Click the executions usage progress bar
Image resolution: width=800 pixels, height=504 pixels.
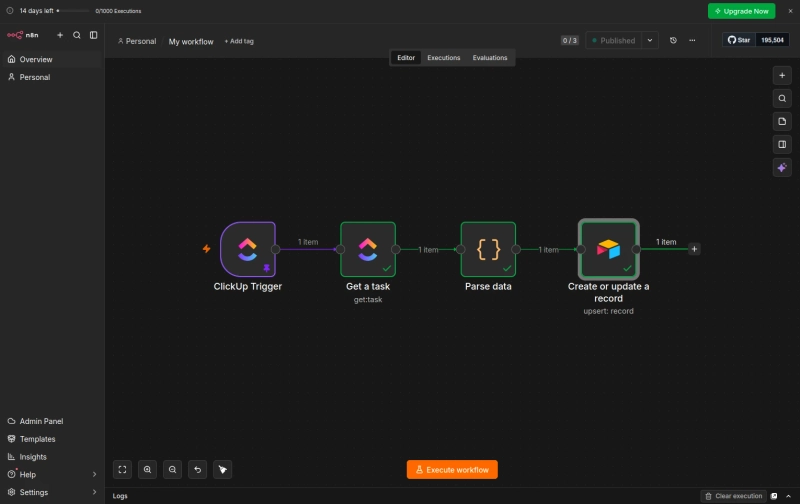coord(74,11)
